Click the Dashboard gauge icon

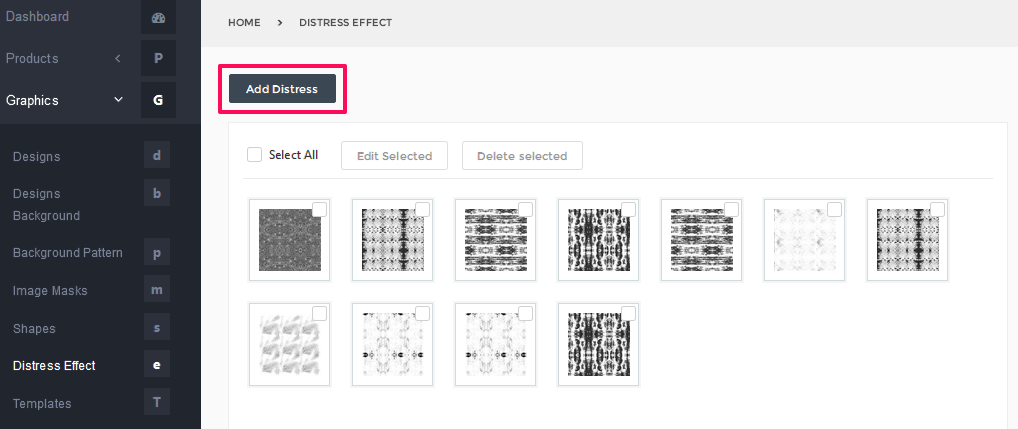point(158,18)
